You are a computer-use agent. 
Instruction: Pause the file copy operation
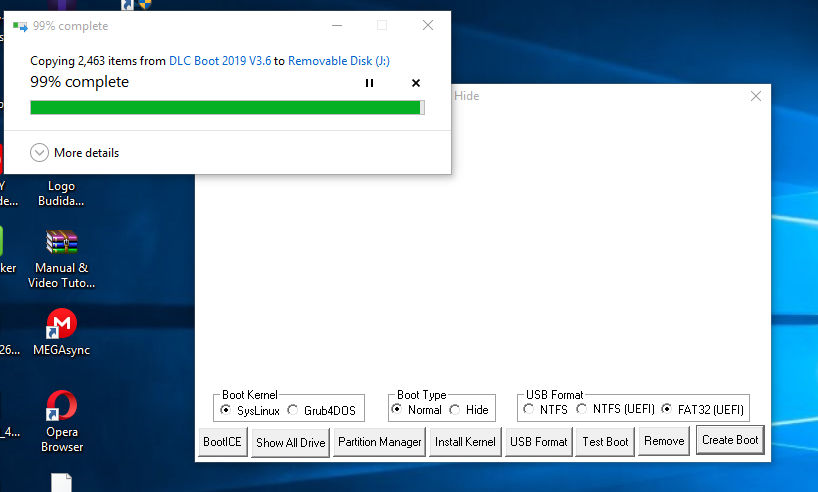coord(369,83)
